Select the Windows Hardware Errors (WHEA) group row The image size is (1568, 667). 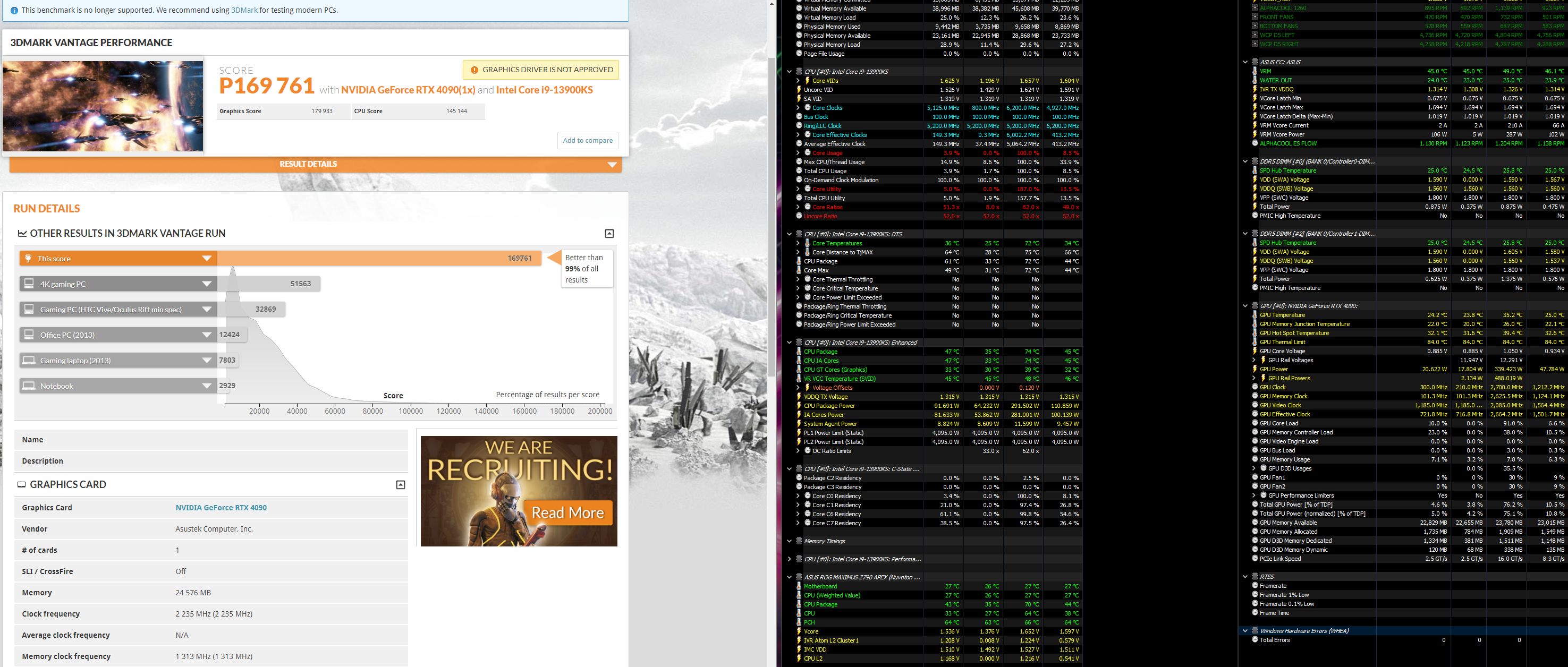(x=1403, y=631)
